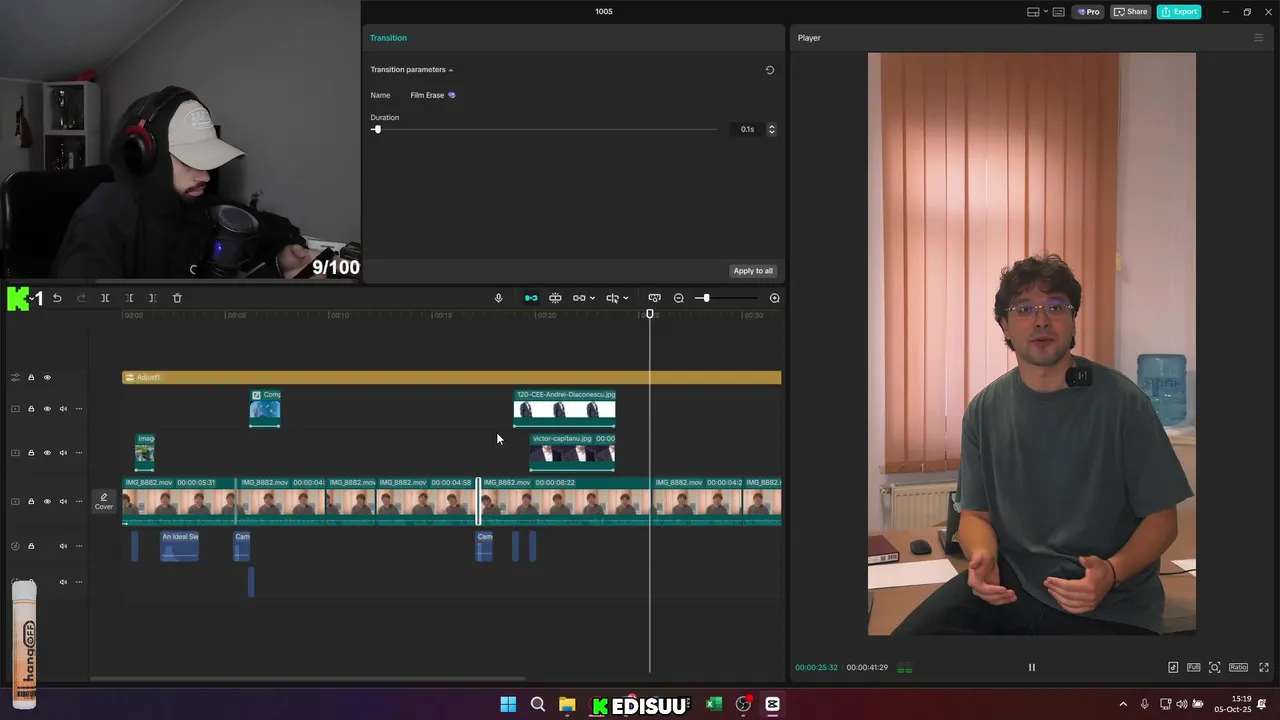Reset transition parameters with the circular arrow
1280x720 pixels.
click(770, 70)
